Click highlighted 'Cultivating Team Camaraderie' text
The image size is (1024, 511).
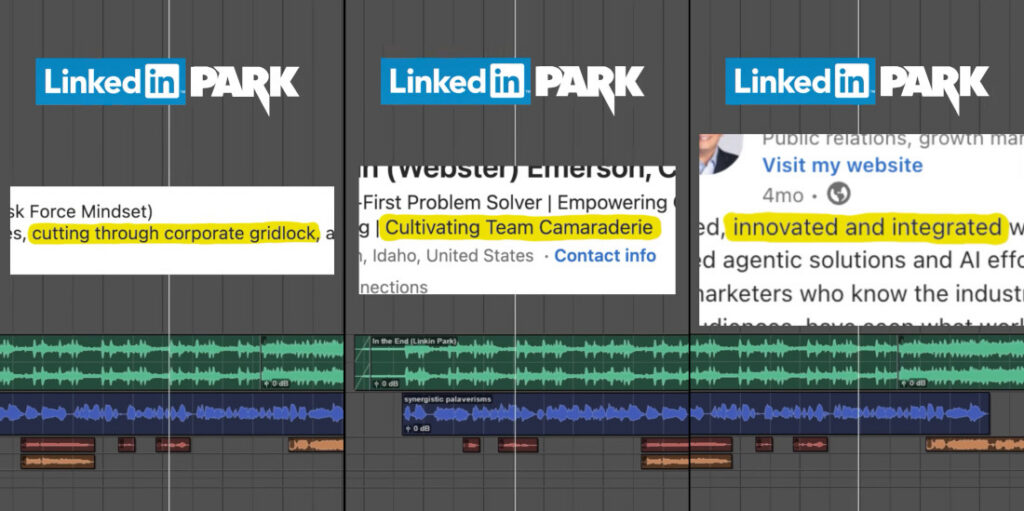tap(519, 228)
